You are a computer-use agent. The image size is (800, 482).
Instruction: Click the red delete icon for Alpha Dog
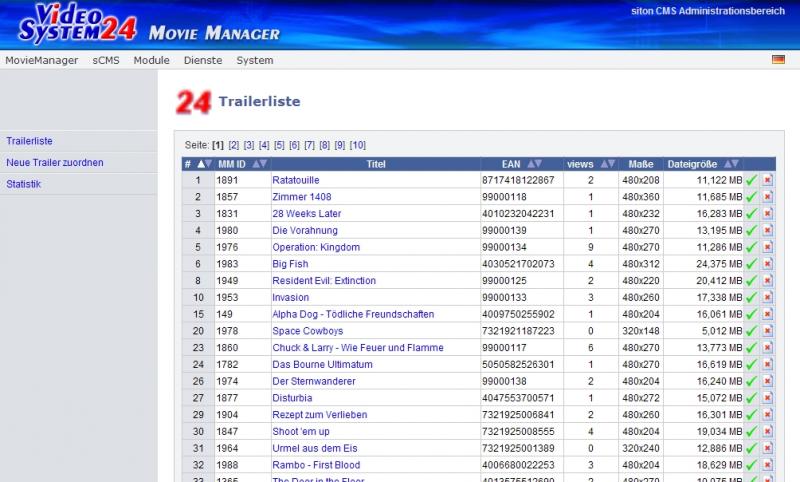[767, 314]
